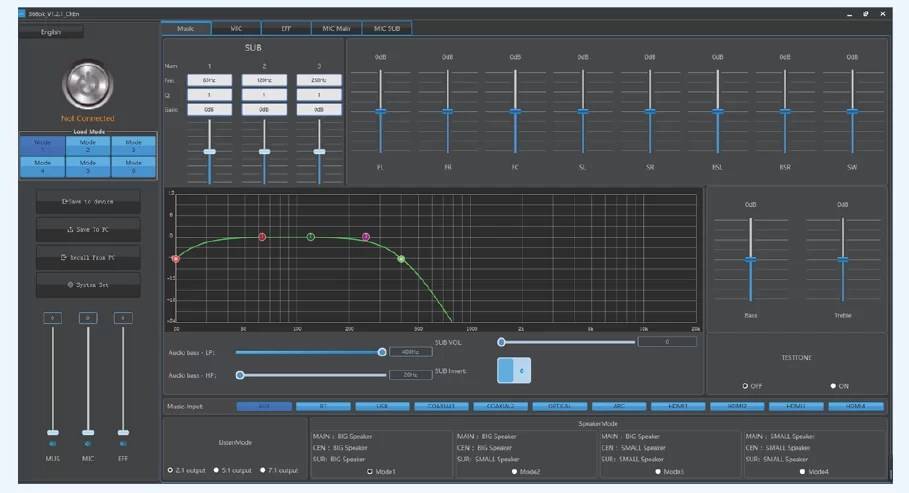Open the English language selector

51,32
